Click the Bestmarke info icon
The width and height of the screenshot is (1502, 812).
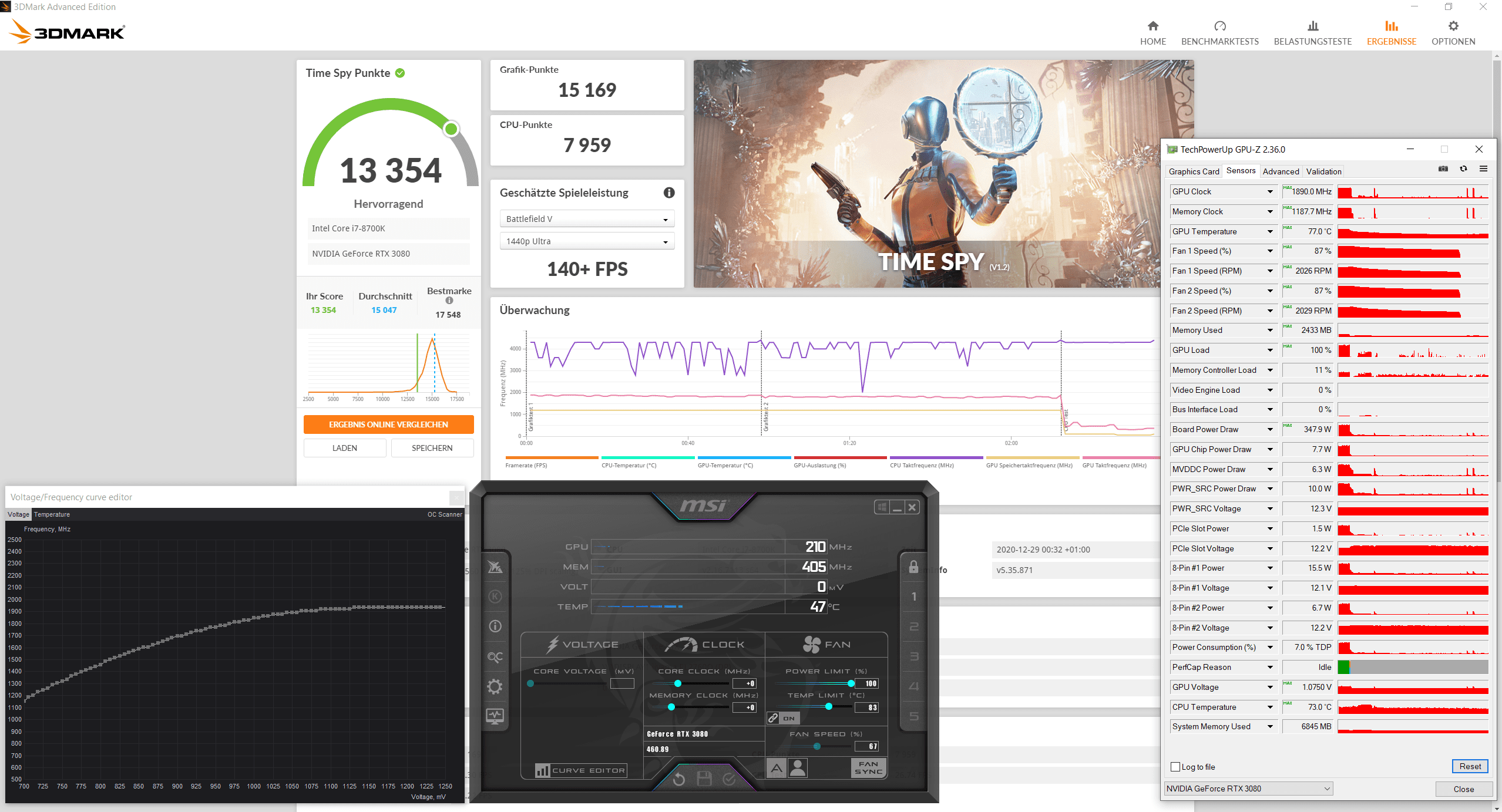coord(449,301)
